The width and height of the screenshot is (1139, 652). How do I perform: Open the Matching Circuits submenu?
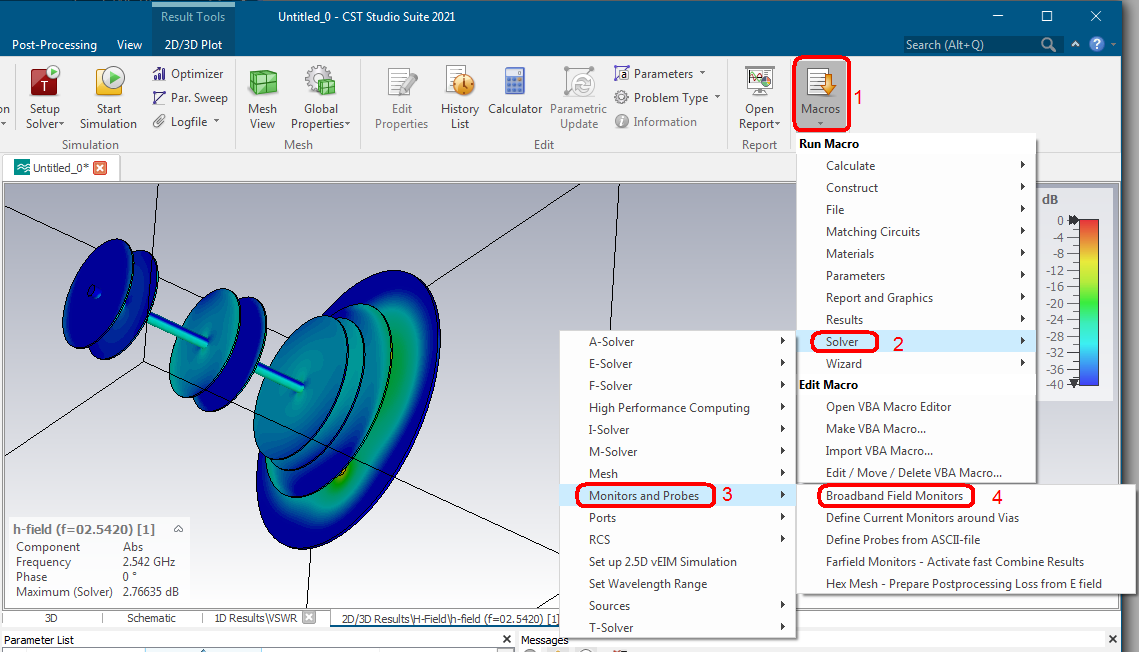point(917,232)
